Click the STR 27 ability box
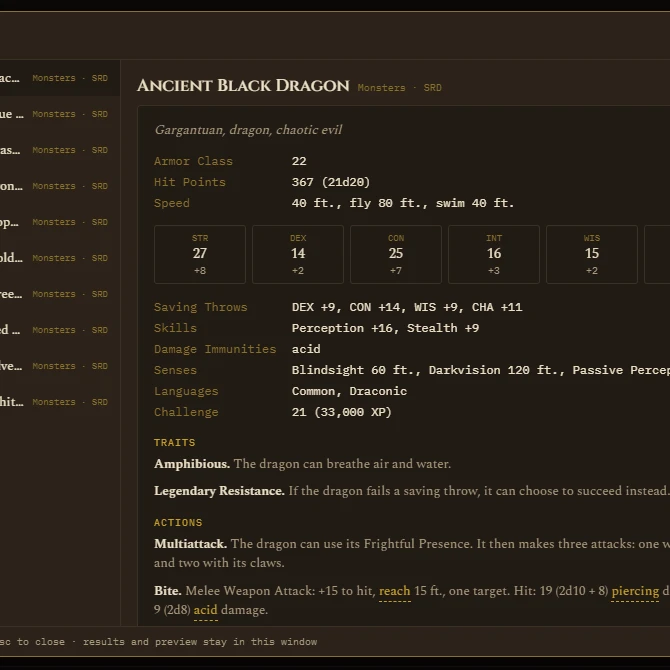This screenshot has width=670, height=670. pos(200,254)
